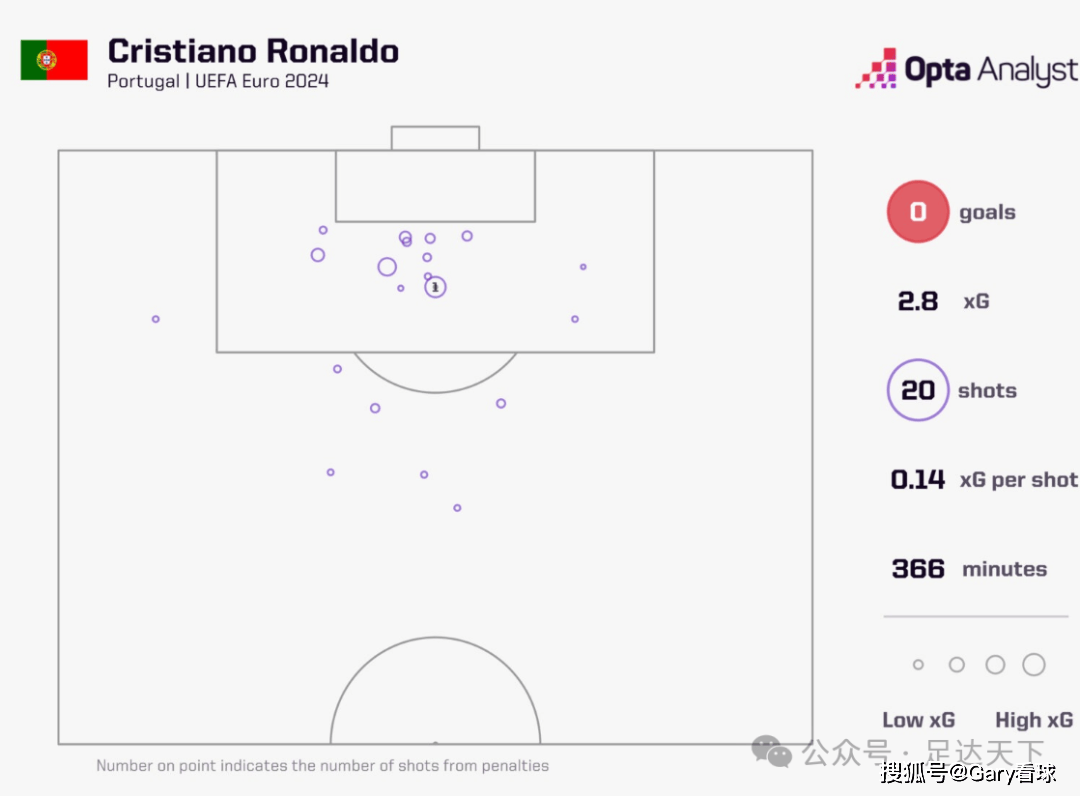The height and width of the screenshot is (796, 1080).
Task: Click the red goals circle showing 0
Action: coord(917,212)
